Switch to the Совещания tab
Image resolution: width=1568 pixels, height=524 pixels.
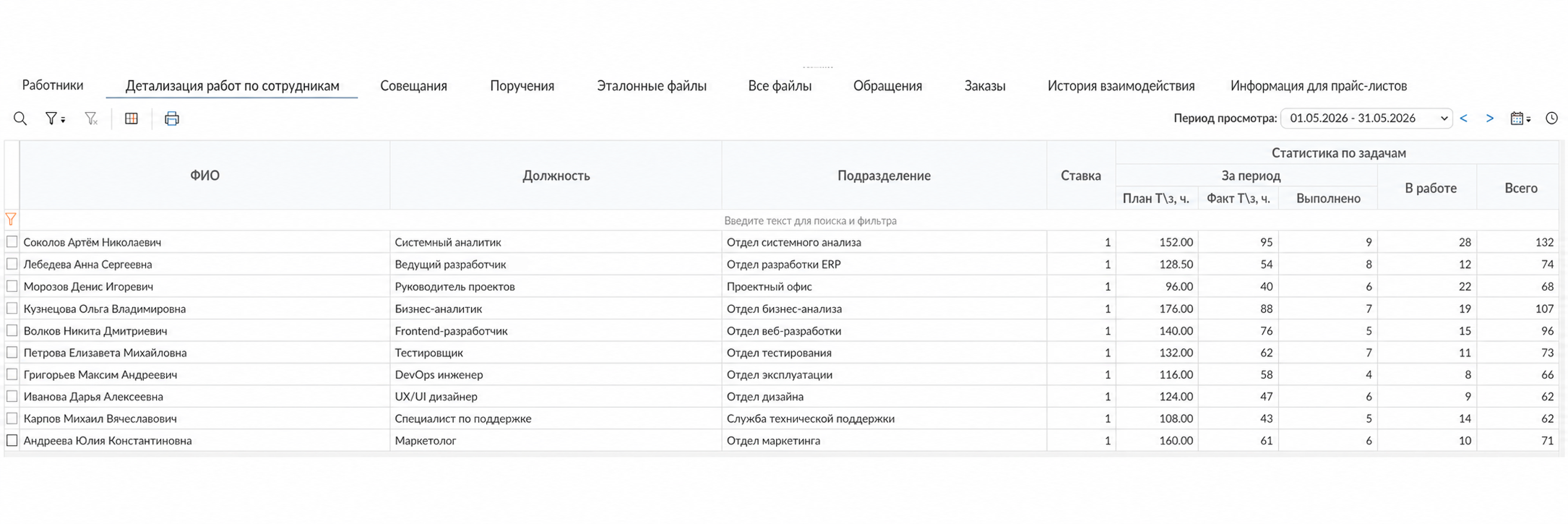click(413, 86)
